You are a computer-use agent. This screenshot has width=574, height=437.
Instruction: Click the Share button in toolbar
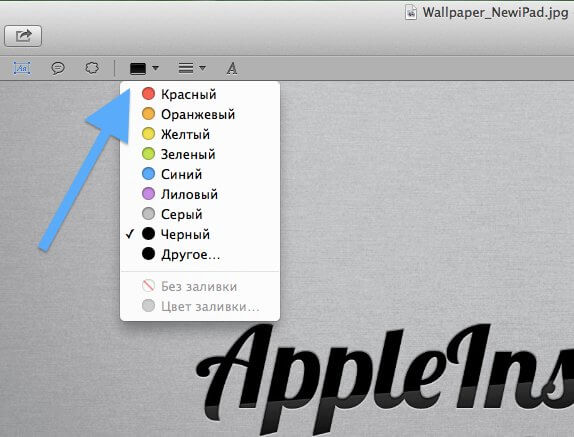coord(23,36)
